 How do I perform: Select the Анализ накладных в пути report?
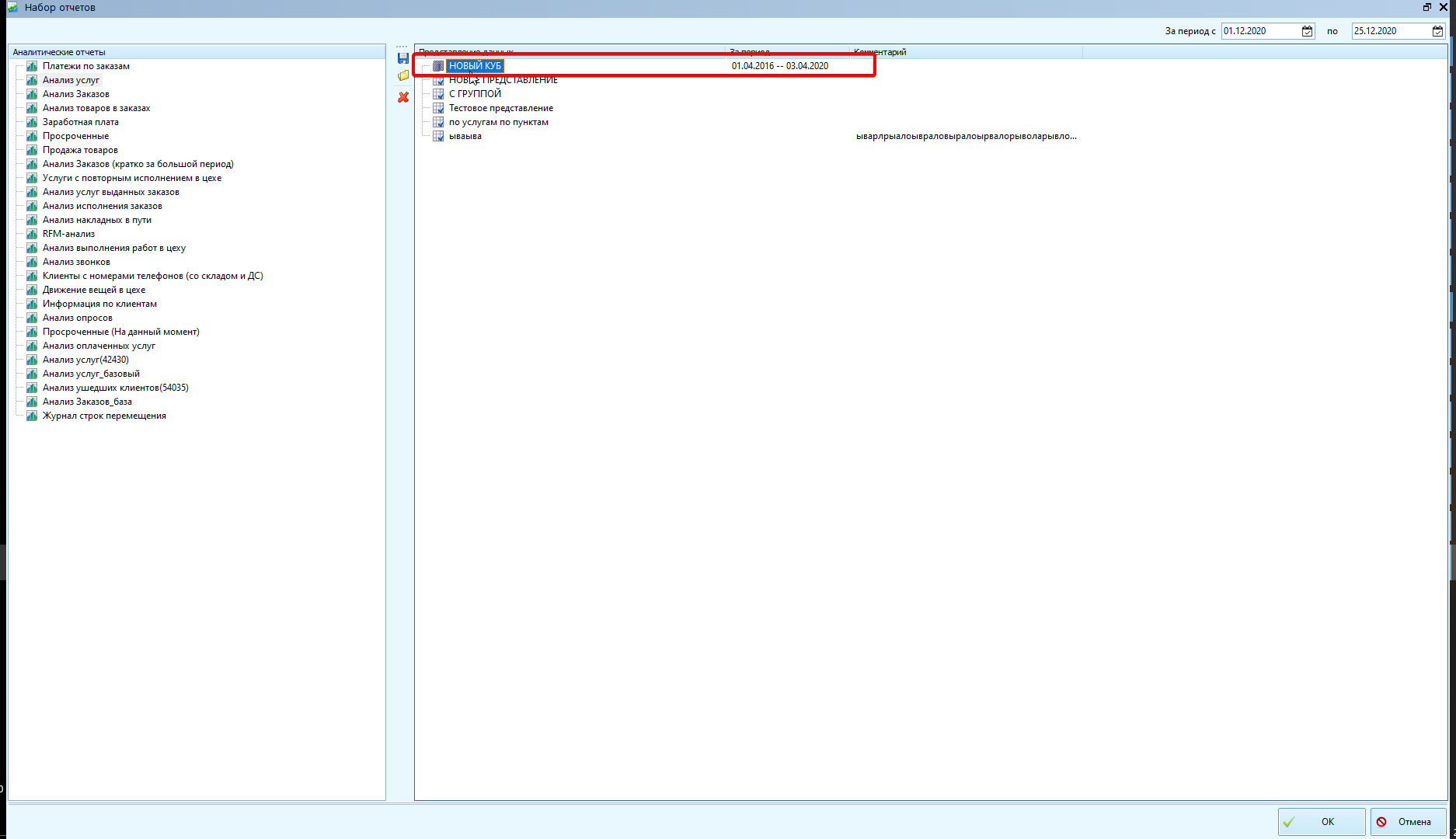click(x=97, y=220)
